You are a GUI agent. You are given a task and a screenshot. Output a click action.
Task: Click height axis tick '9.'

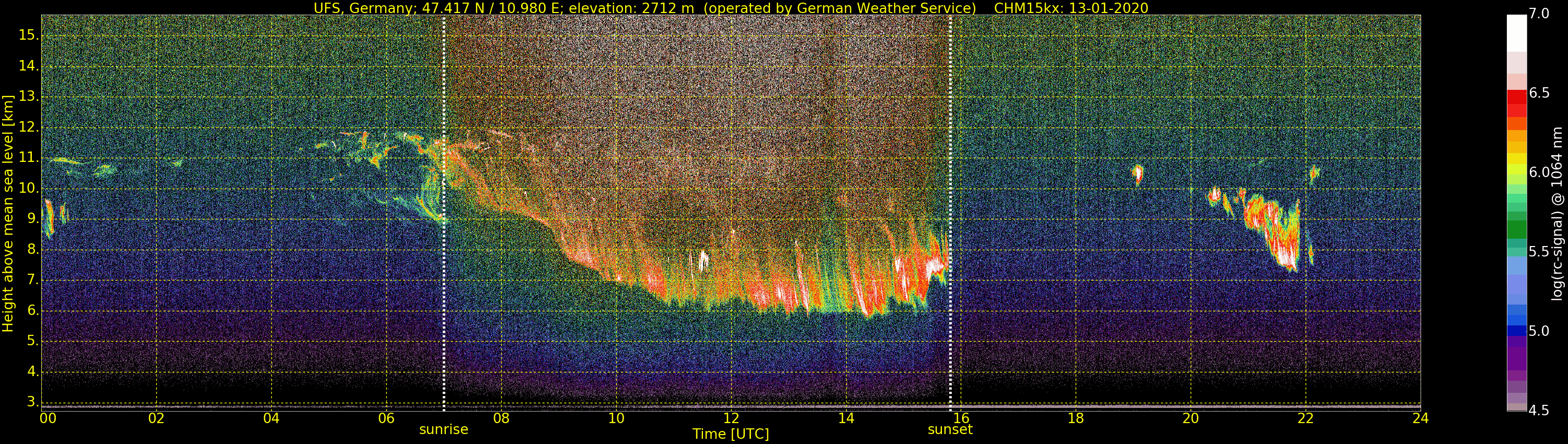click(x=33, y=219)
